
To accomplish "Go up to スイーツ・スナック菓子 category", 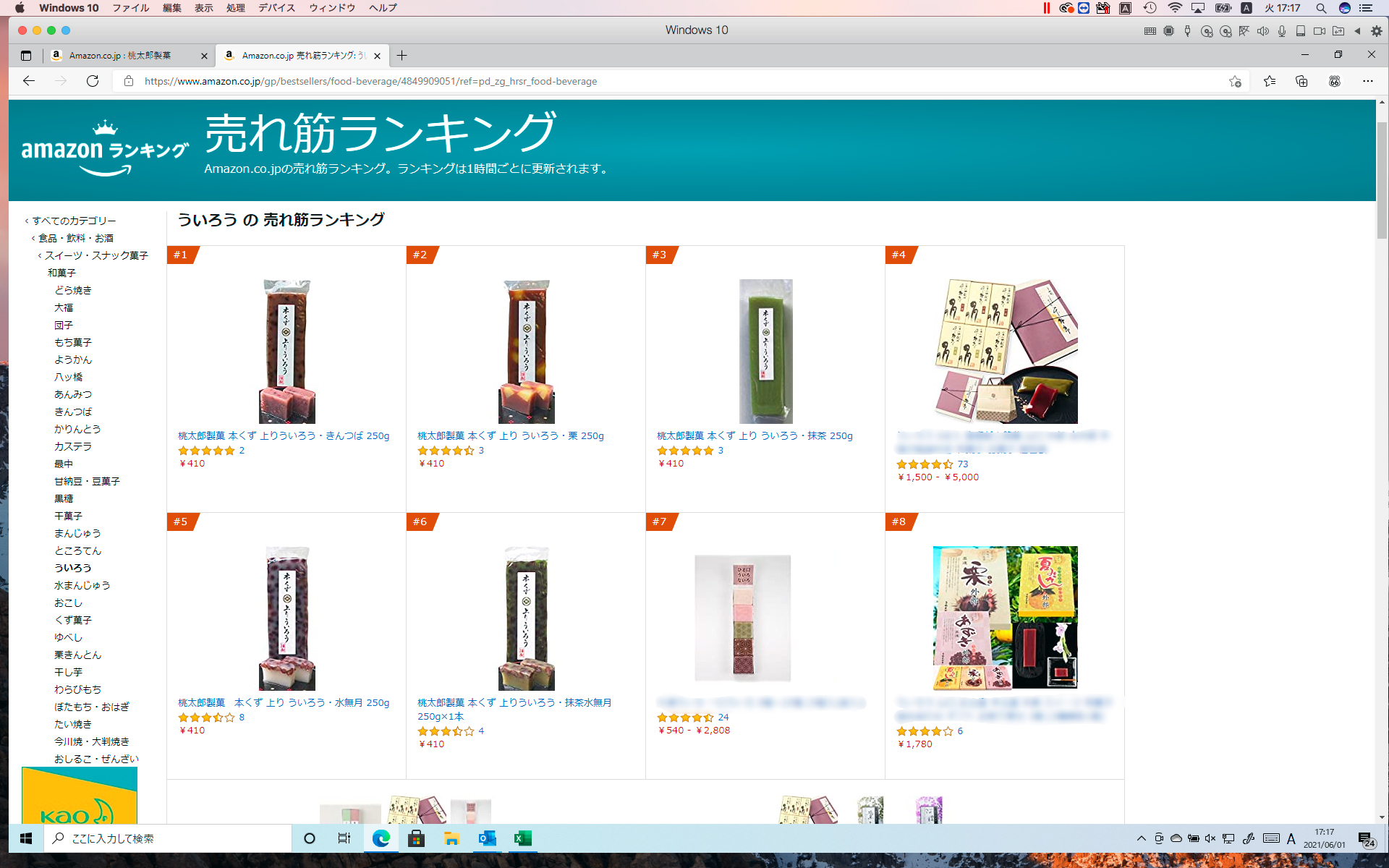I will (x=96, y=255).
